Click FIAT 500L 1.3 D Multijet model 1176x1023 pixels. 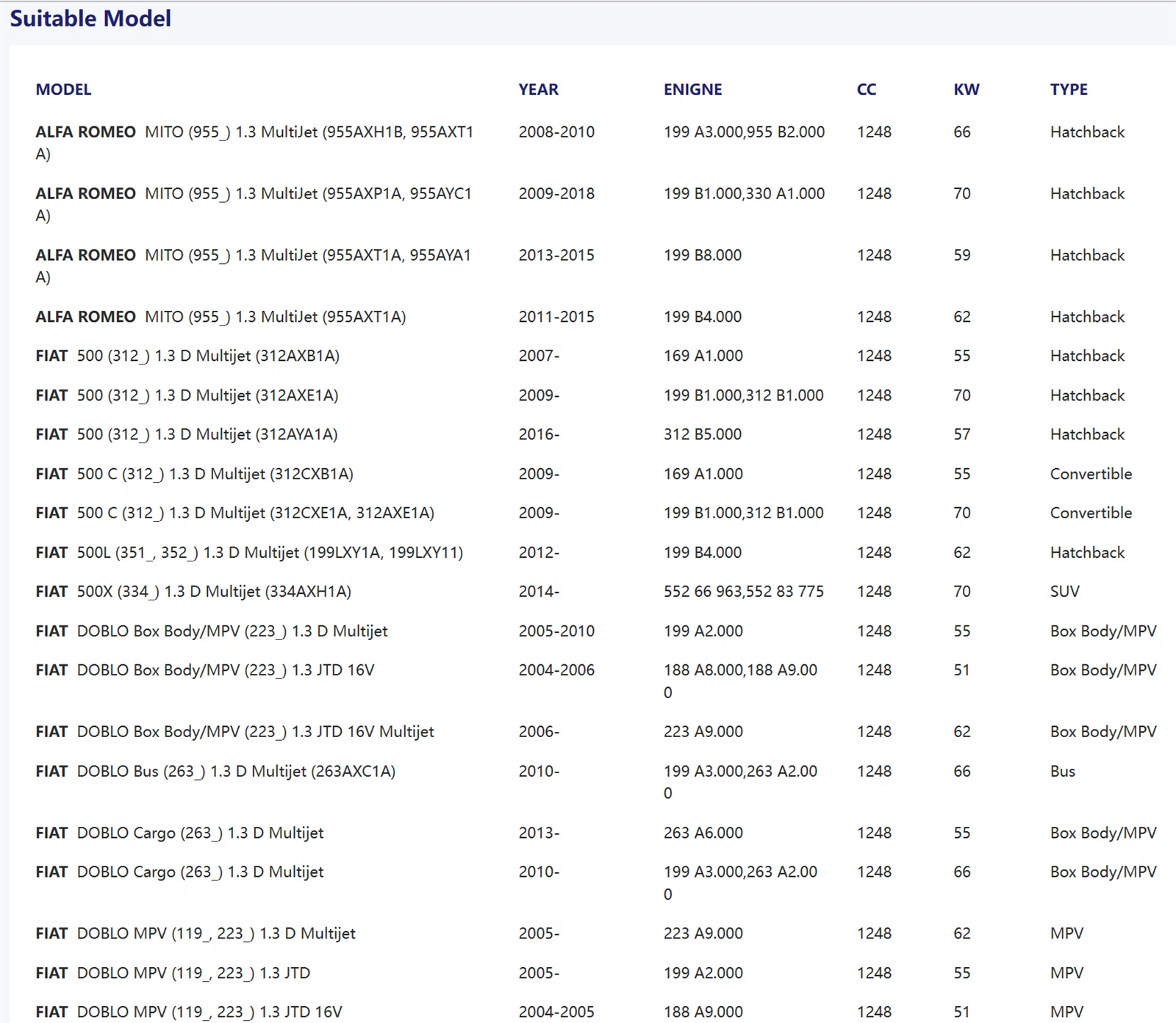pyautogui.click(x=249, y=553)
